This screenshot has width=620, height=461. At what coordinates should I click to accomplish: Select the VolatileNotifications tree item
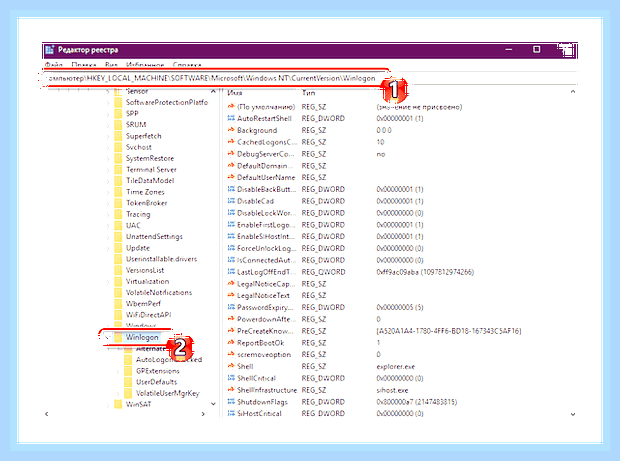159,293
